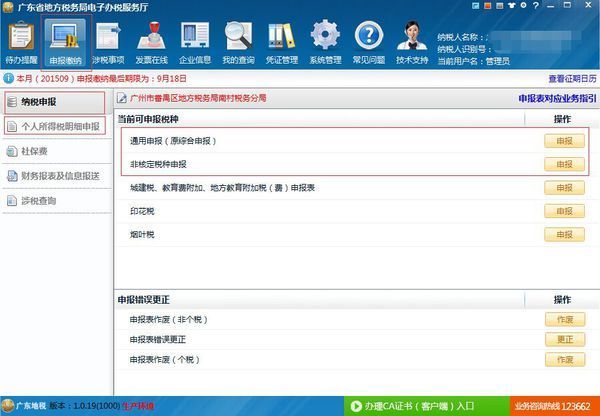Screen dimensions: 600x416
Task: Click the gray square icon in the title bar
Action: click(x=499, y=6)
